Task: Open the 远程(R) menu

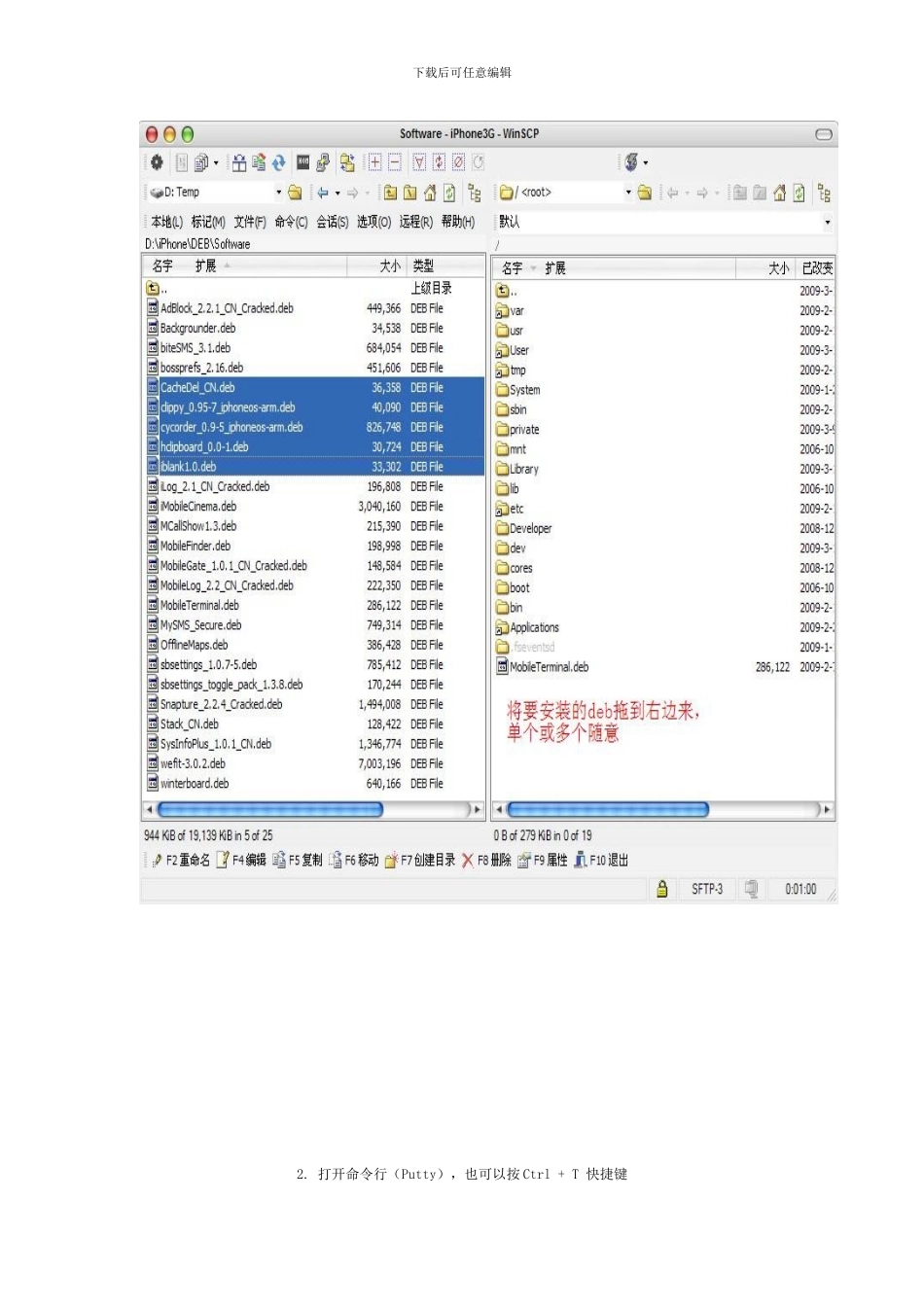Action: pyautogui.click(x=416, y=222)
